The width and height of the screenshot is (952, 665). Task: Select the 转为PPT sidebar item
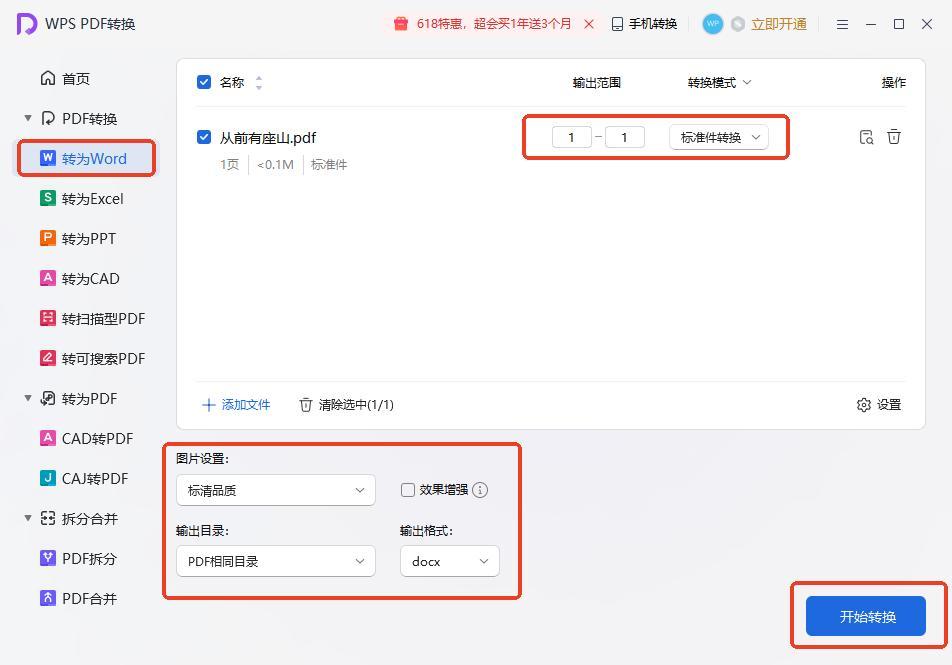(88, 238)
